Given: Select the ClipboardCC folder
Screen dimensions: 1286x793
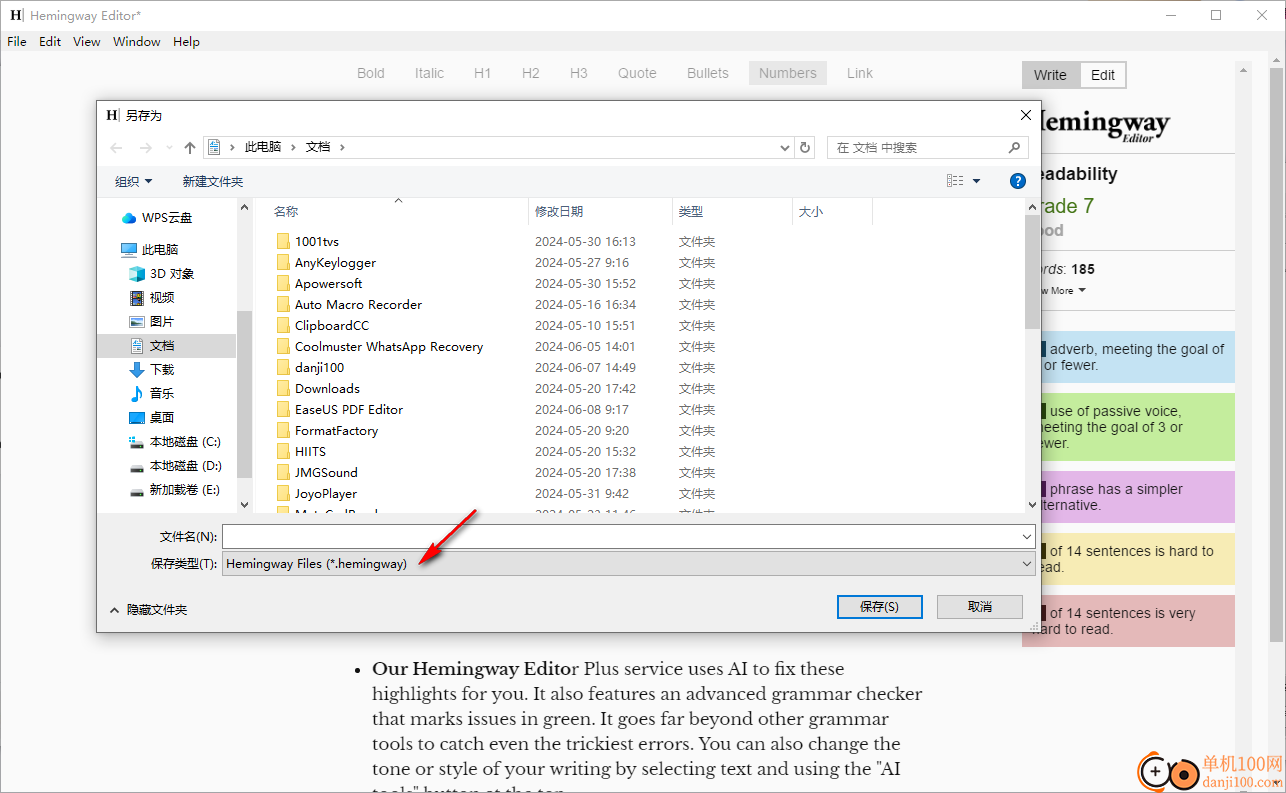Looking at the screenshot, I should click(331, 325).
